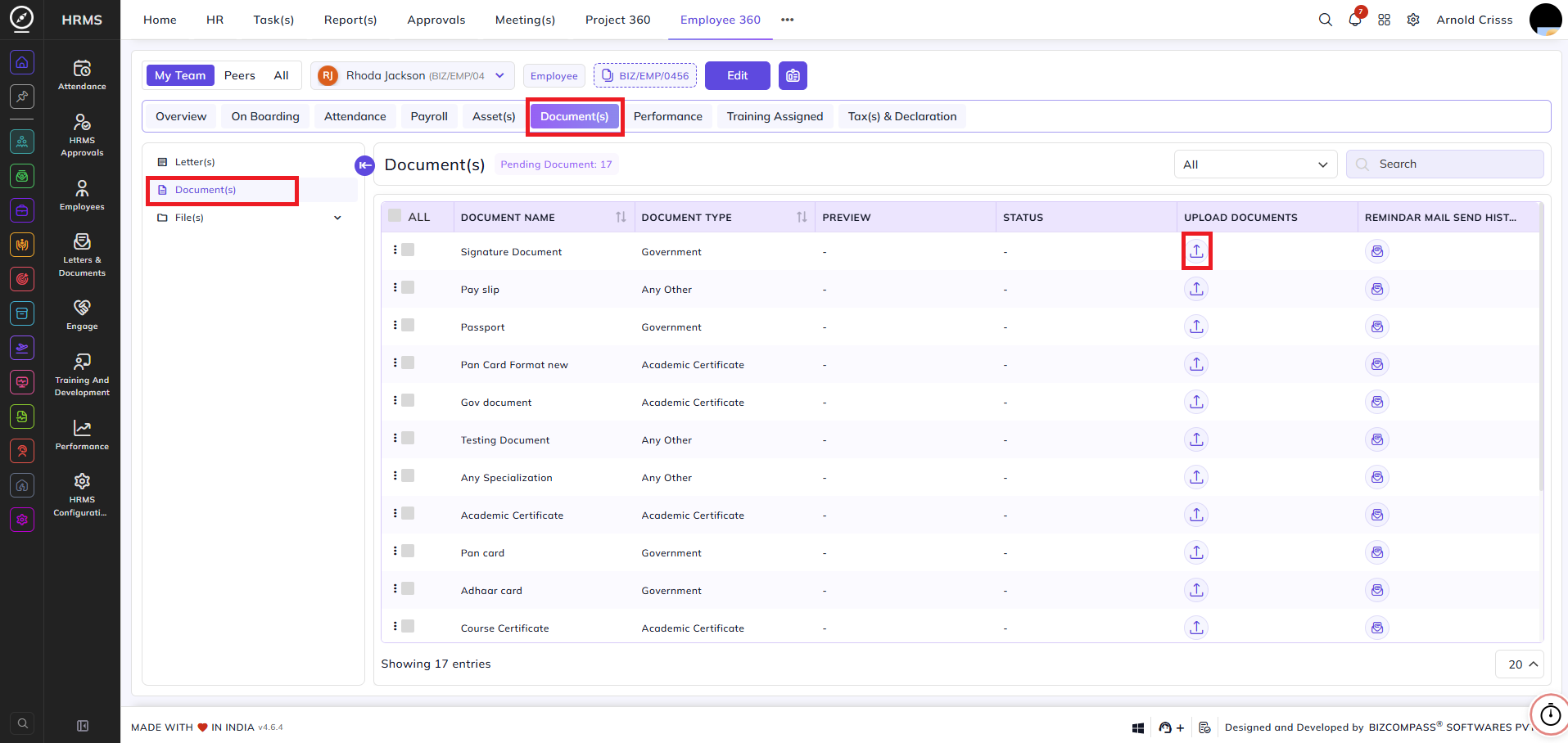1568x743 pixels.
Task: Open settings gear in top bar
Action: [1413, 20]
